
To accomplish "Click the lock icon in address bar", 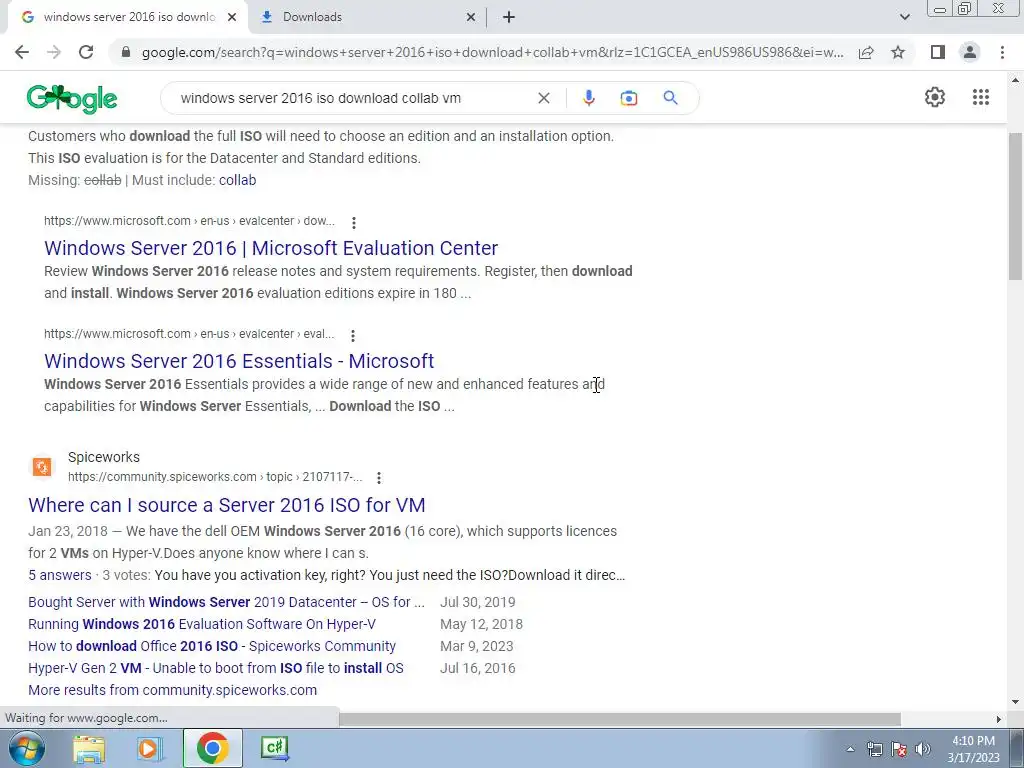I will pos(126,52).
